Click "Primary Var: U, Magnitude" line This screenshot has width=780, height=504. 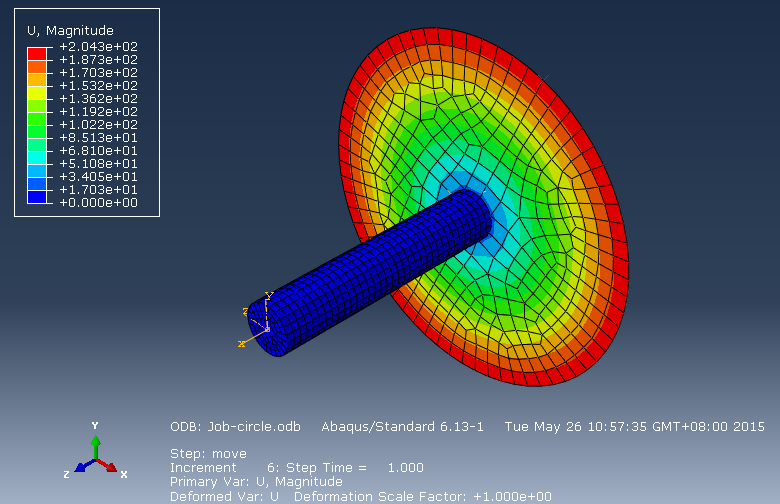256,482
